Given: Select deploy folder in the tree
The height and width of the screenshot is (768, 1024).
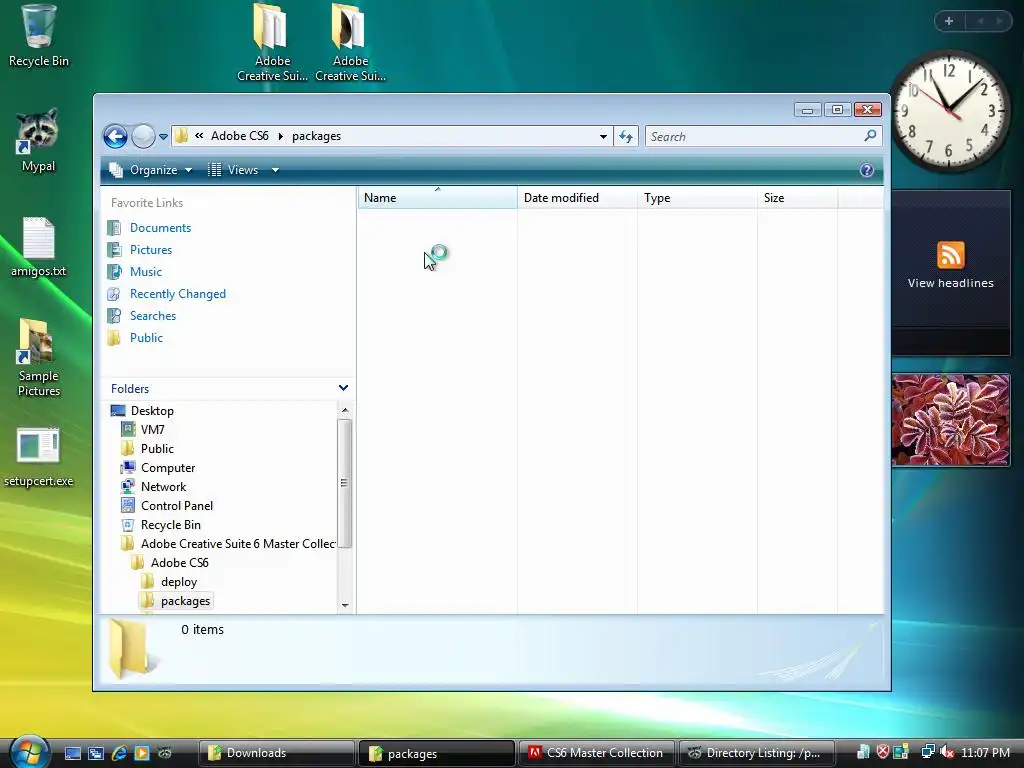Looking at the screenshot, I should point(178,582).
